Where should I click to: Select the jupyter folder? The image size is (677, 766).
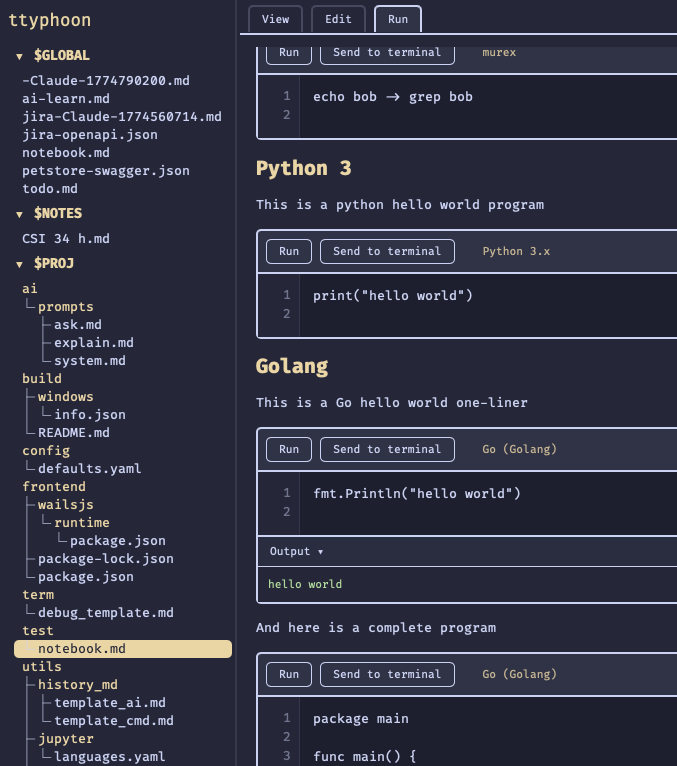66,739
